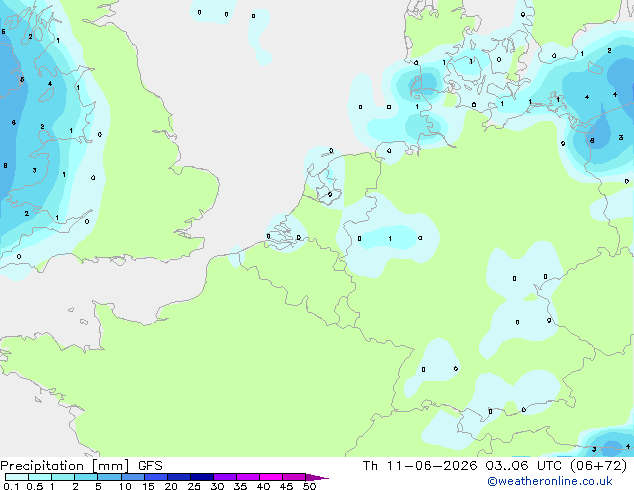This screenshot has width=634, height=490.
Task: Click the '15' legend scale label
Action: click(x=148, y=486)
